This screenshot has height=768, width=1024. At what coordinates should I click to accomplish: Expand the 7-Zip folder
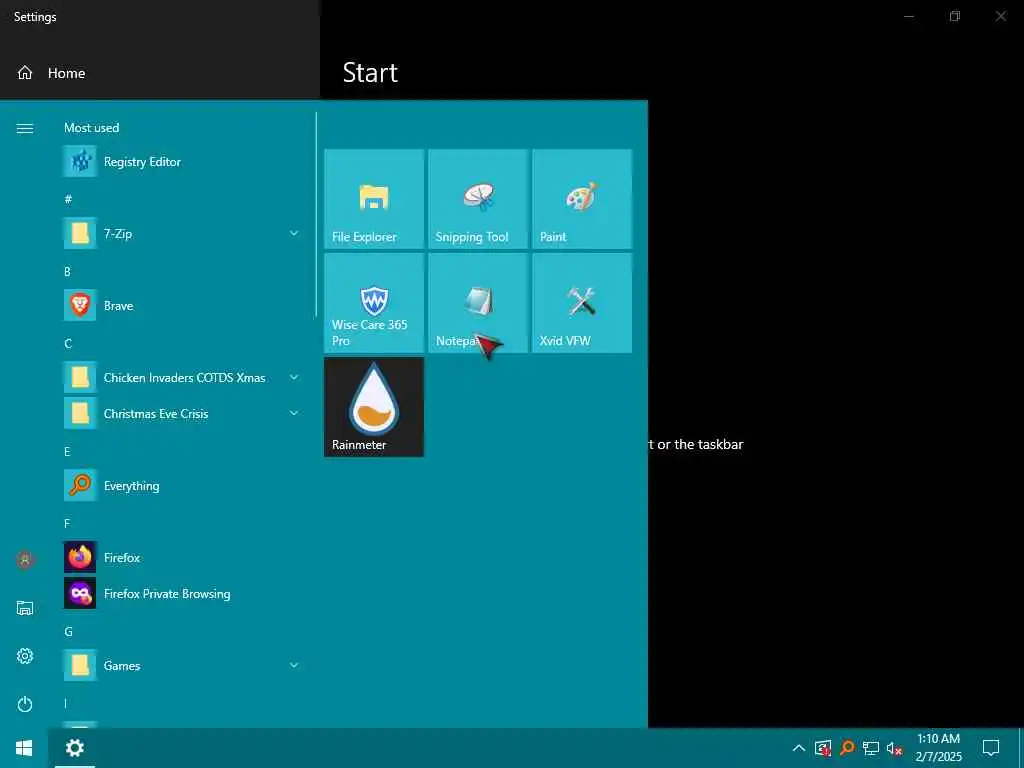click(181, 233)
